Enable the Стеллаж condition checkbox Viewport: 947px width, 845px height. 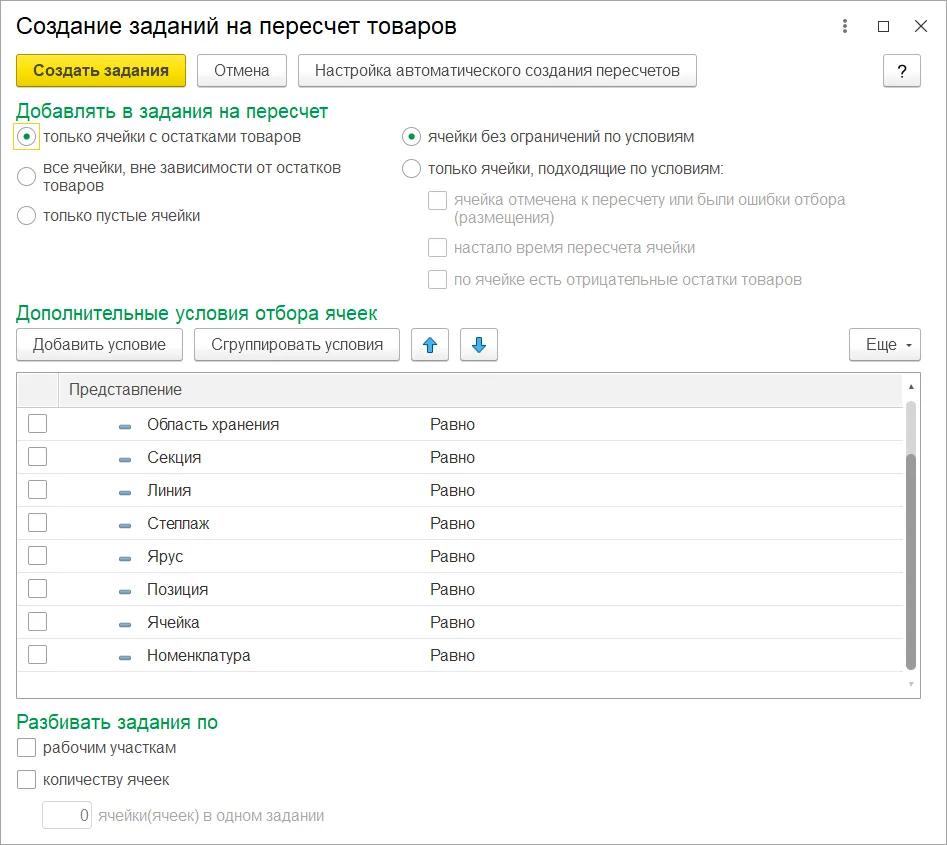(37, 523)
